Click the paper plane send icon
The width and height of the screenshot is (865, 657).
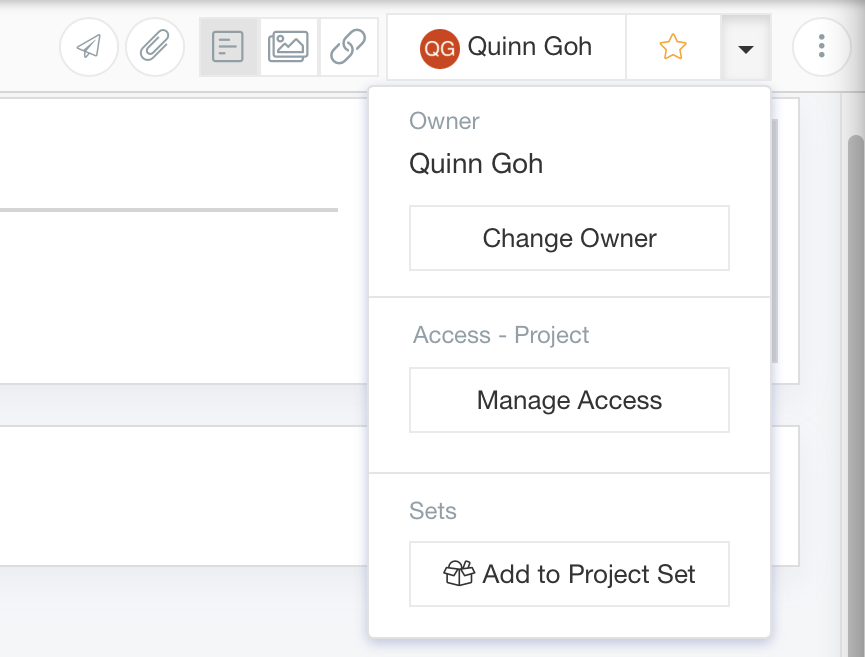pyautogui.click(x=89, y=46)
